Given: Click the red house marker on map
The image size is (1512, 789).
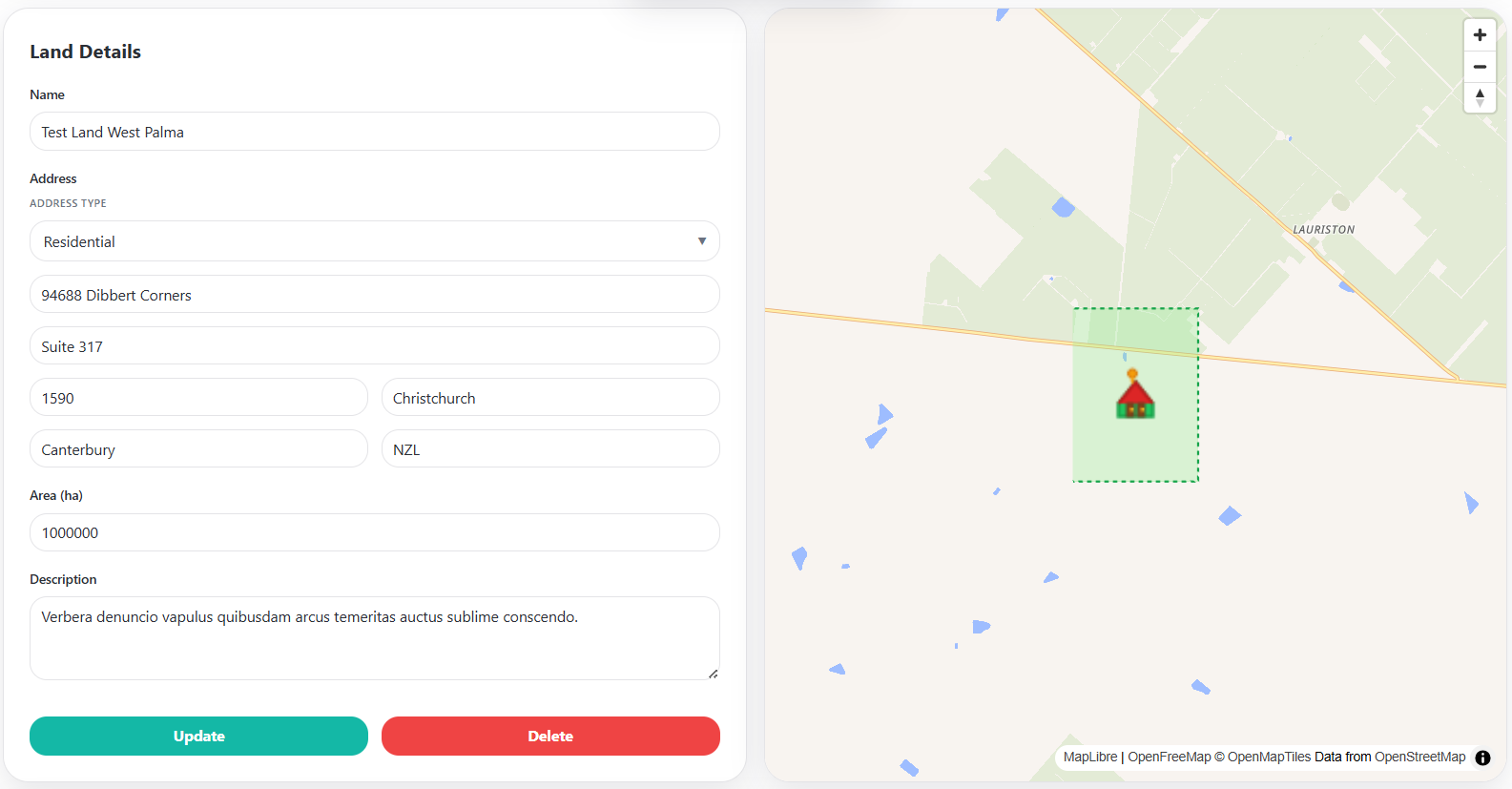Looking at the screenshot, I should tap(1135, 395).
